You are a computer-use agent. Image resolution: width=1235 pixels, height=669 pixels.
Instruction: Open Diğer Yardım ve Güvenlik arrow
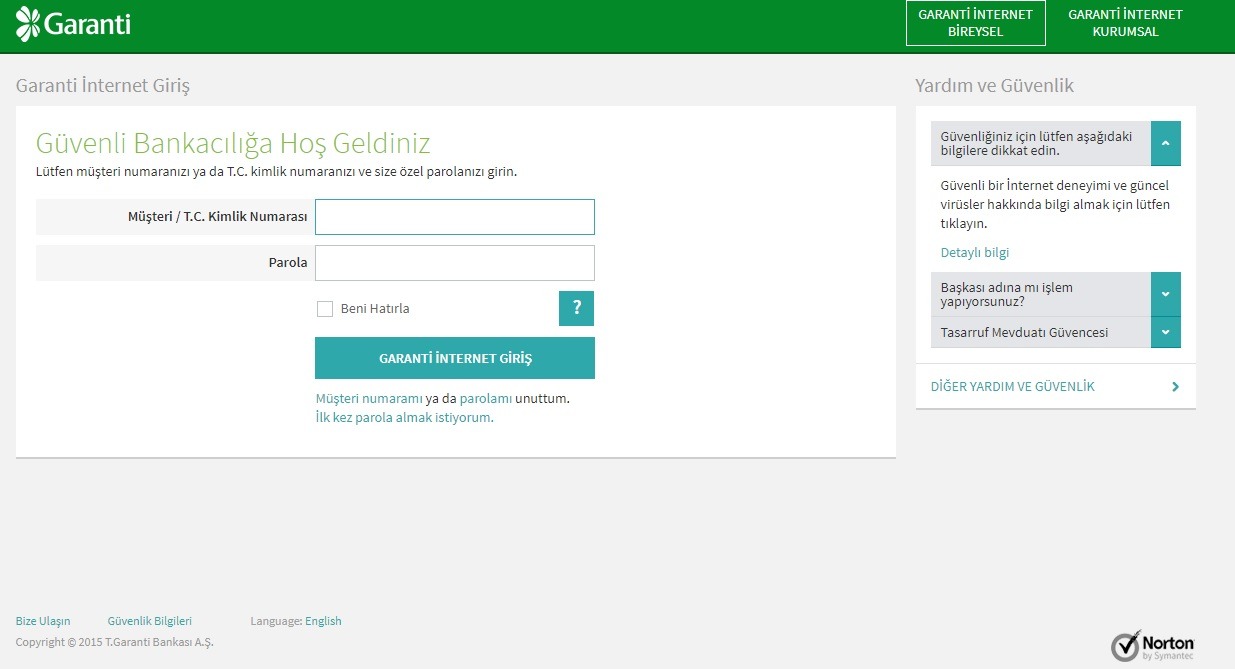coord(1175,386)
